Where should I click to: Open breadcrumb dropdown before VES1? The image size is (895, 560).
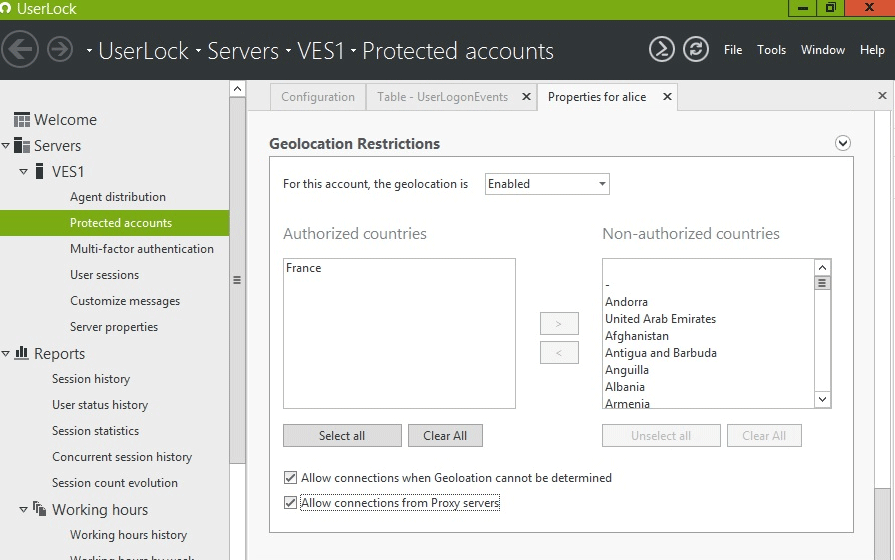288,51
